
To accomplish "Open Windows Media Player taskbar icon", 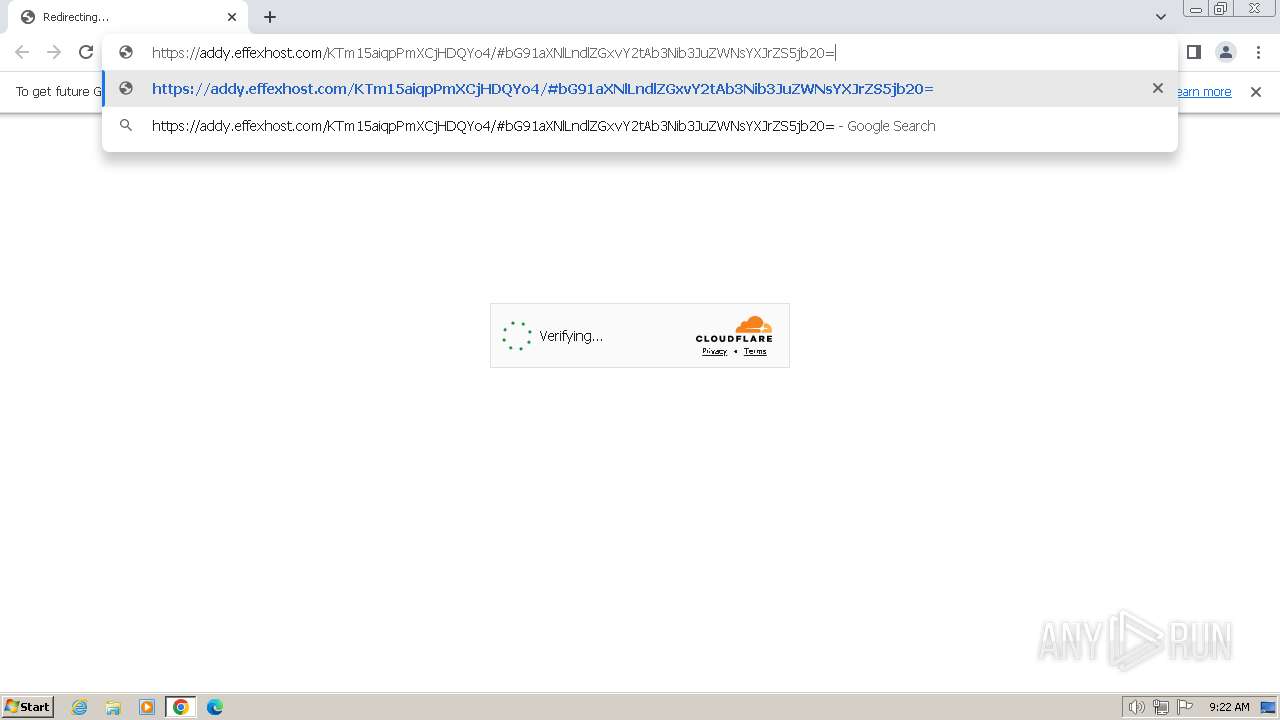I will click(x=147, y=707).
